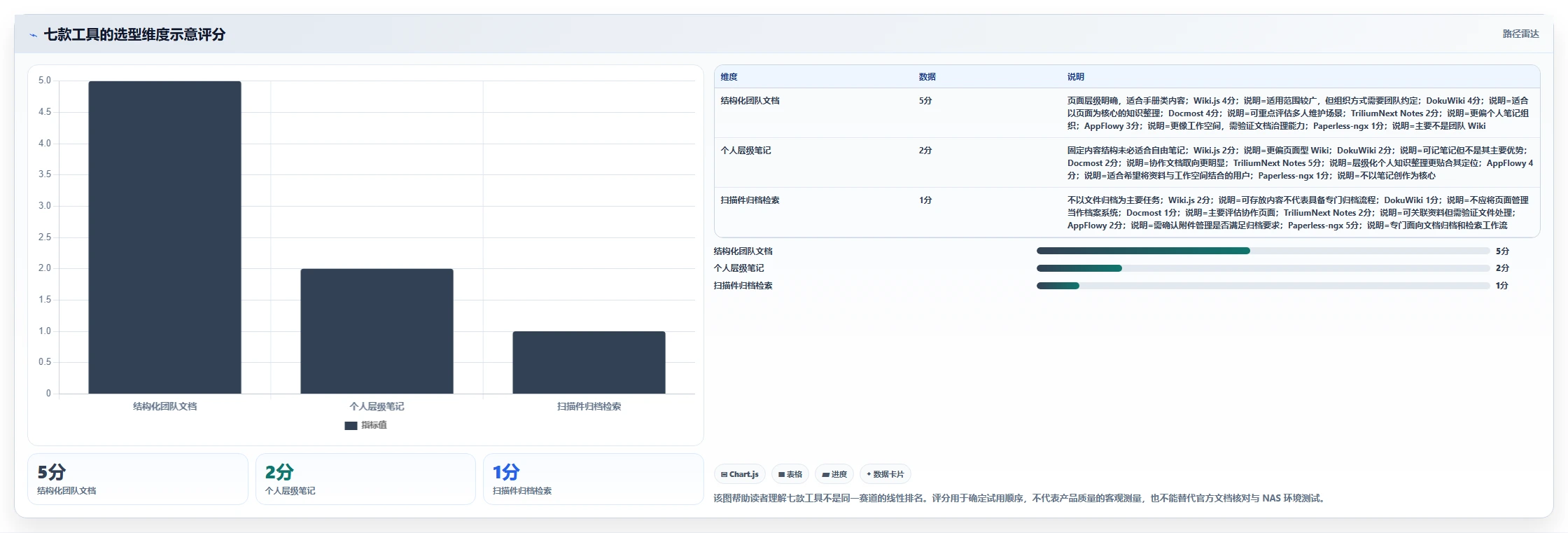The width and height of the screenshot is (1568, 533).
Task: Click the 2.5 y-axis tick label
Action: pos(45,237)
